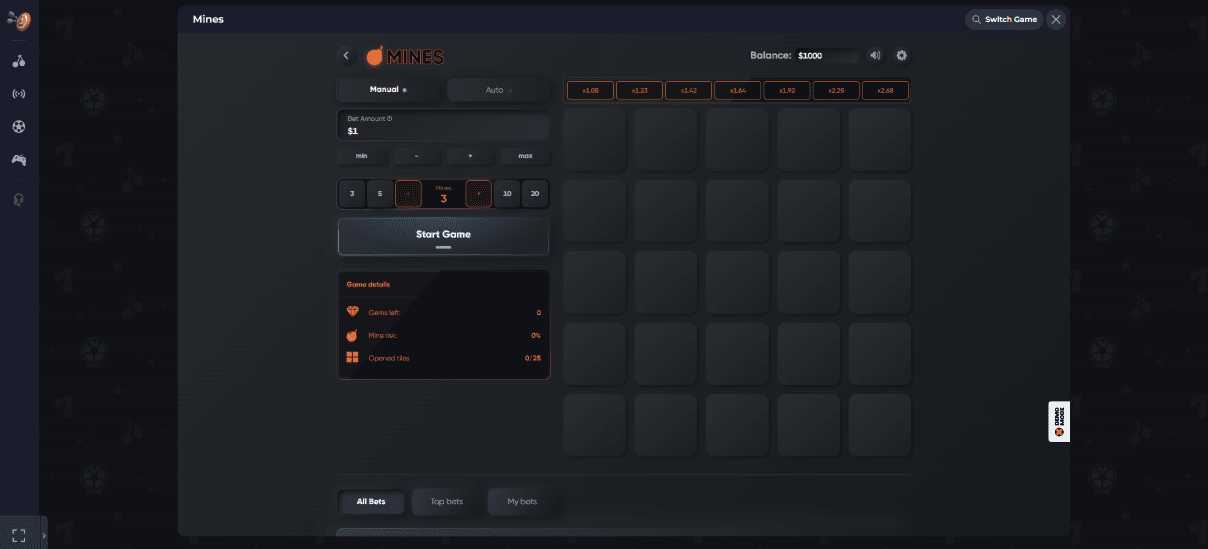This screenshot has width=1208, height=549.
Task: Click the Switch Game search button
Action: pyautogui.click(x=1004, y=19)
